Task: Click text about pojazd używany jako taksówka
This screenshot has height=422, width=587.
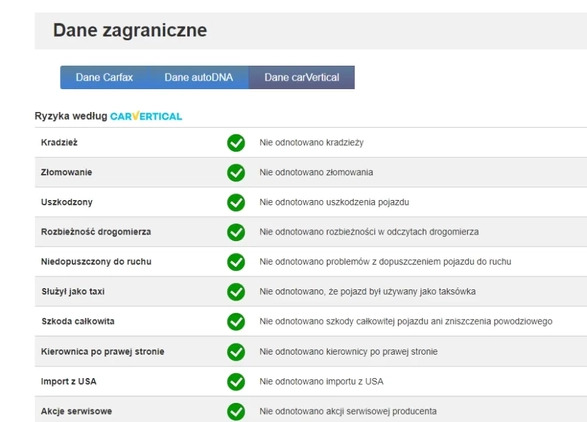Action: tap(367, 291)
